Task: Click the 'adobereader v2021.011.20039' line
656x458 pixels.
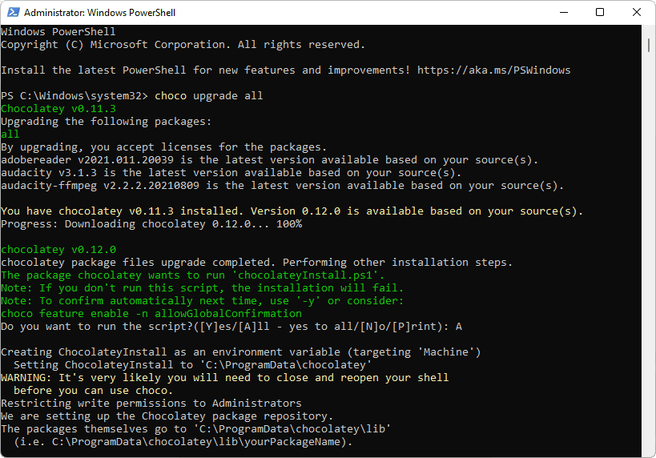Action: 269,160
